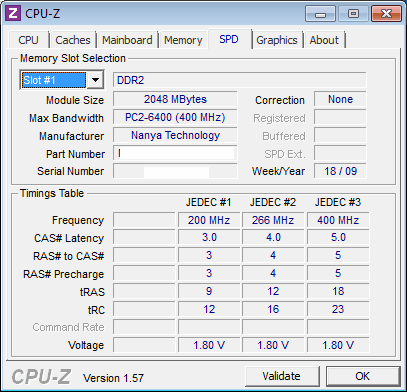Viewport: 407px width, 392px height.
Task: Click the 266 MHz frequency cell
Action: click(x=273, y=220)
